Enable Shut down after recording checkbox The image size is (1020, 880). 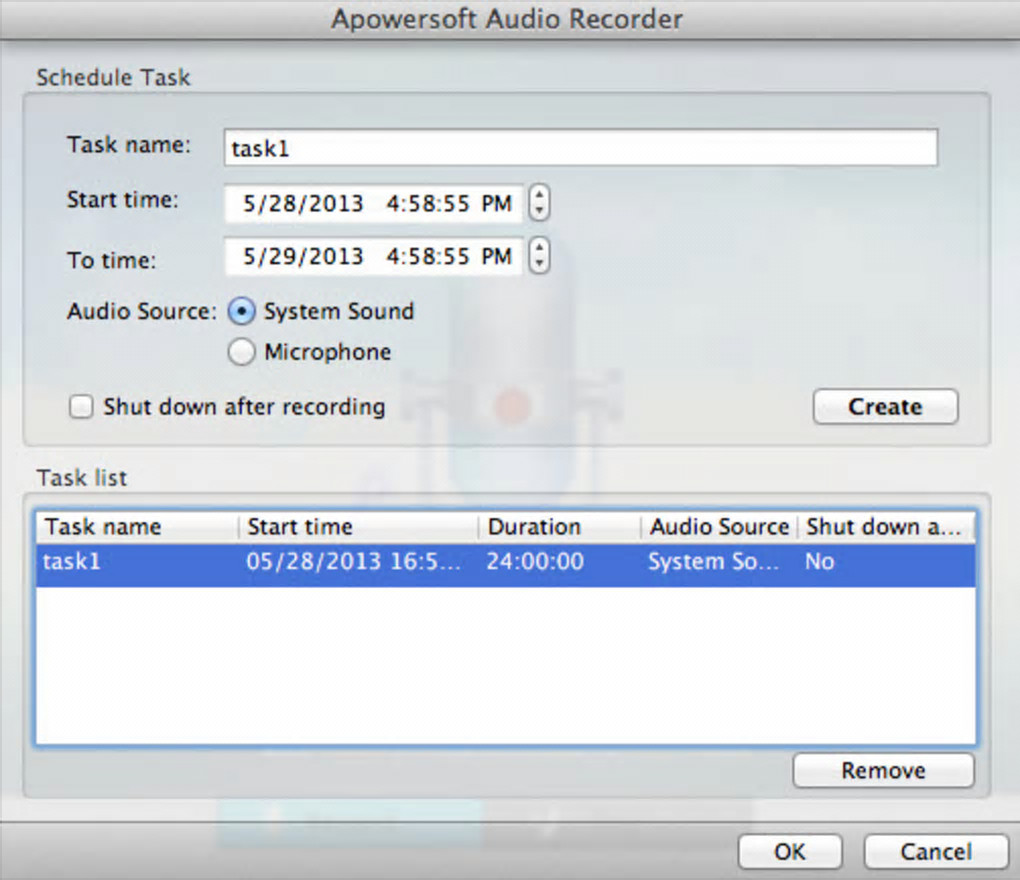tap(81, 407)
